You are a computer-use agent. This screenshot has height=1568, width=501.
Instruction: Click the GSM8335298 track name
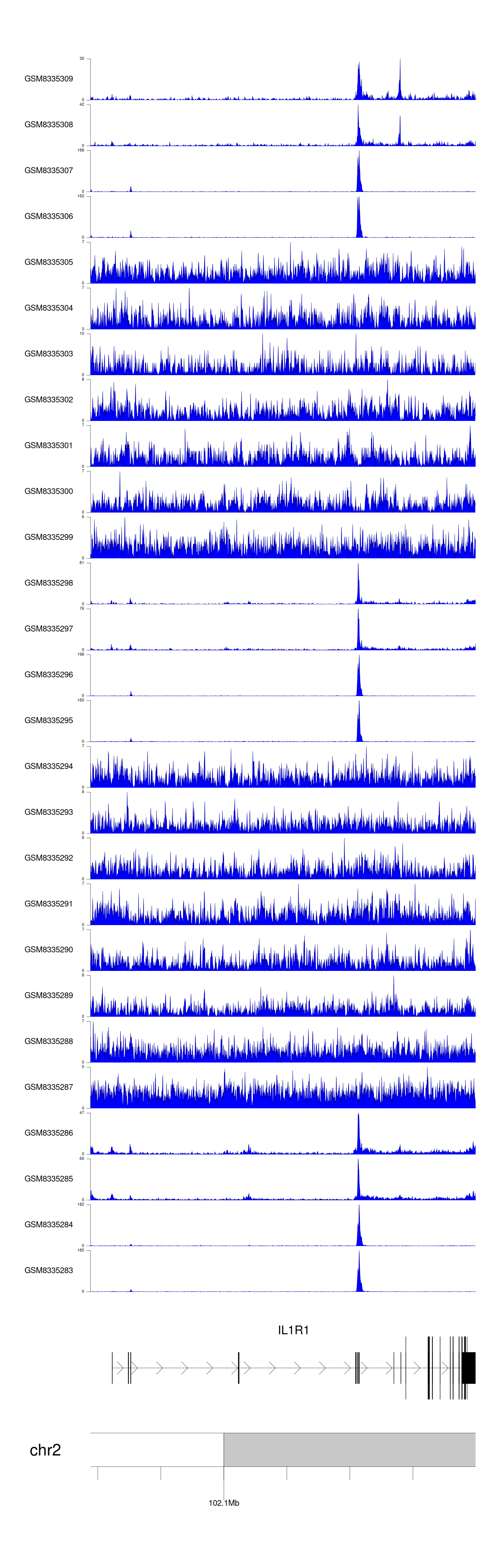(49, 582)
